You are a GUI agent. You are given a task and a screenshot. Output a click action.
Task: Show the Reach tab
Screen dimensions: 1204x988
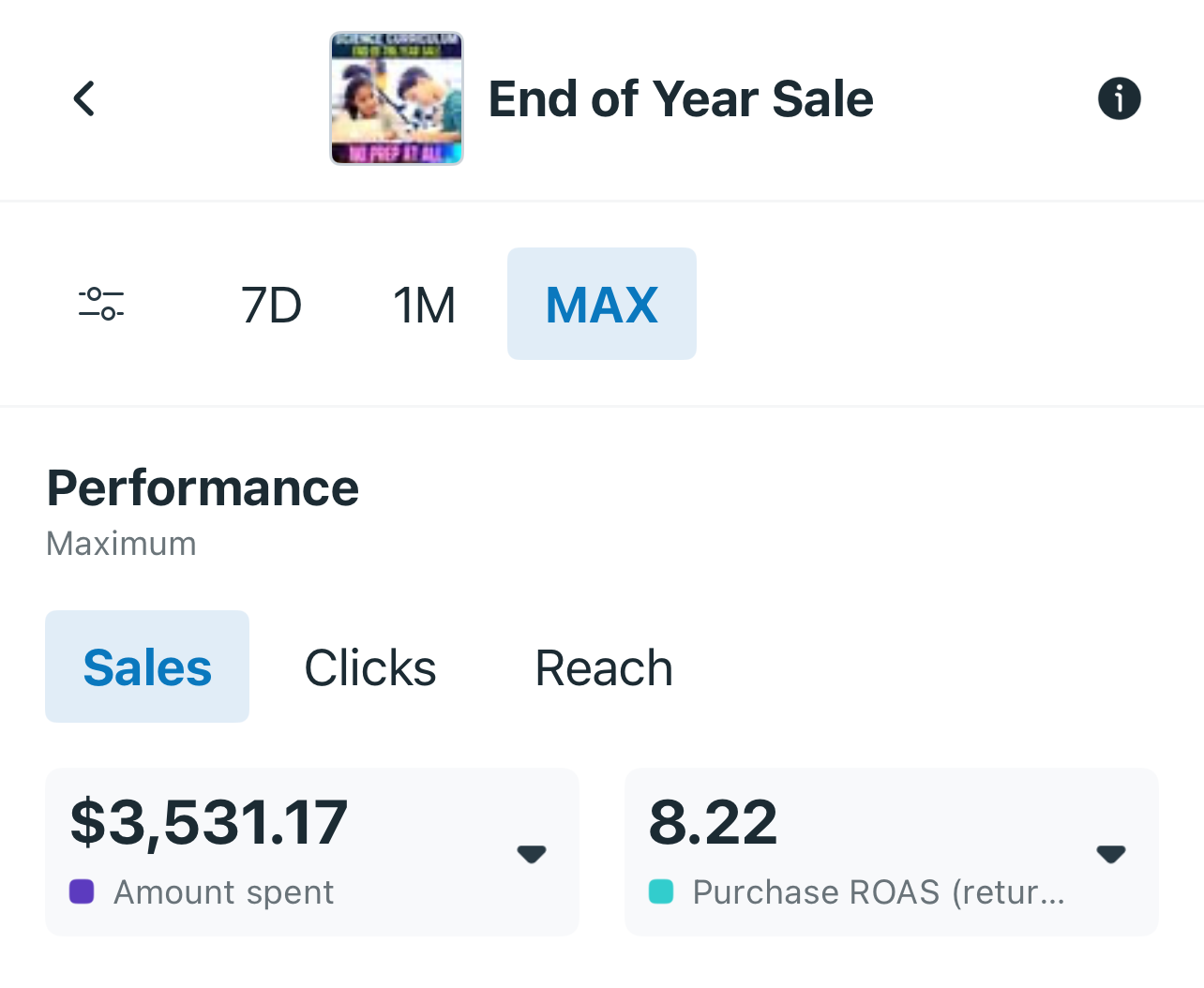[x=604, y=667]
